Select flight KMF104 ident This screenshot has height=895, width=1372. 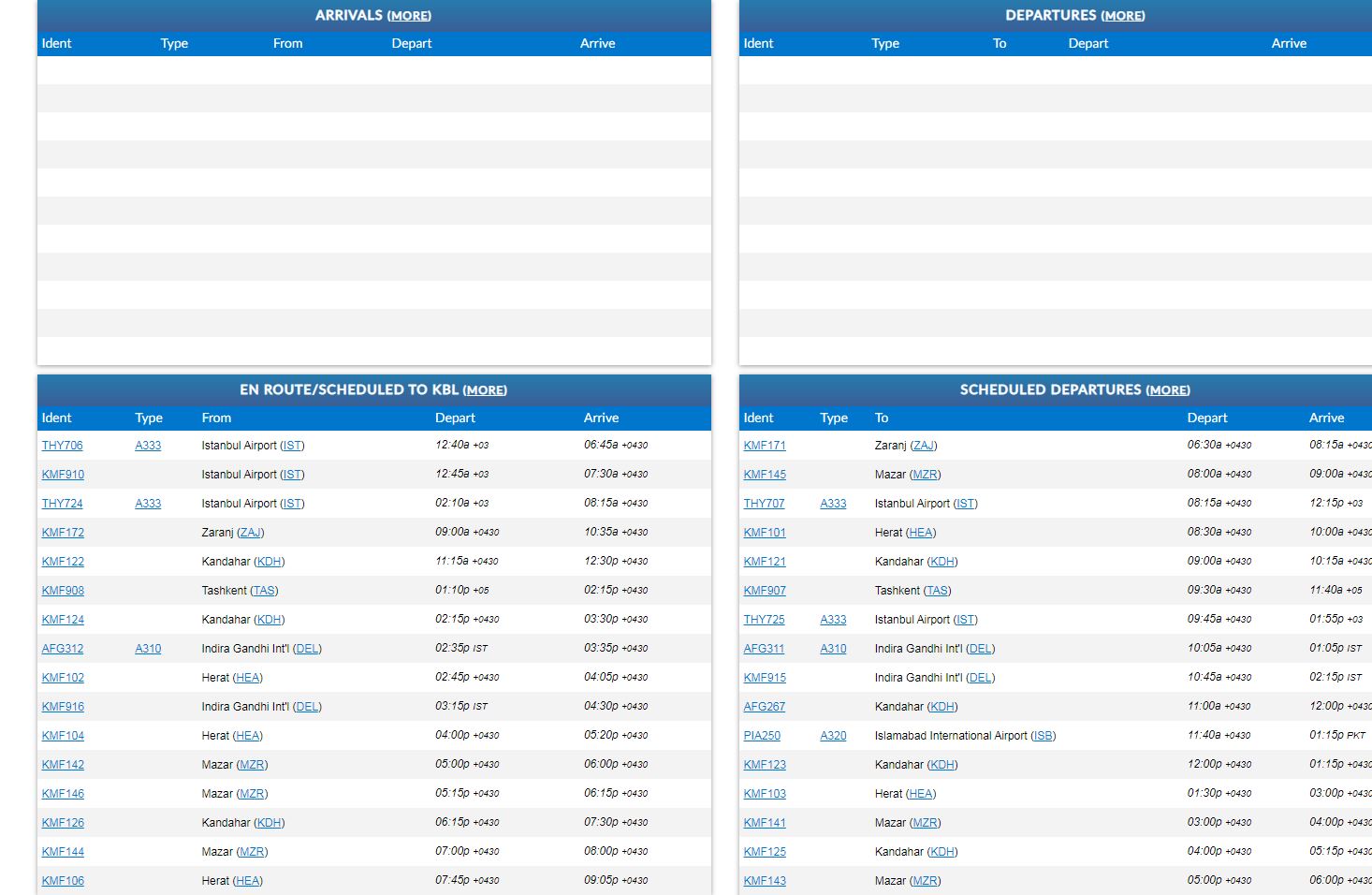click(63, 736)
